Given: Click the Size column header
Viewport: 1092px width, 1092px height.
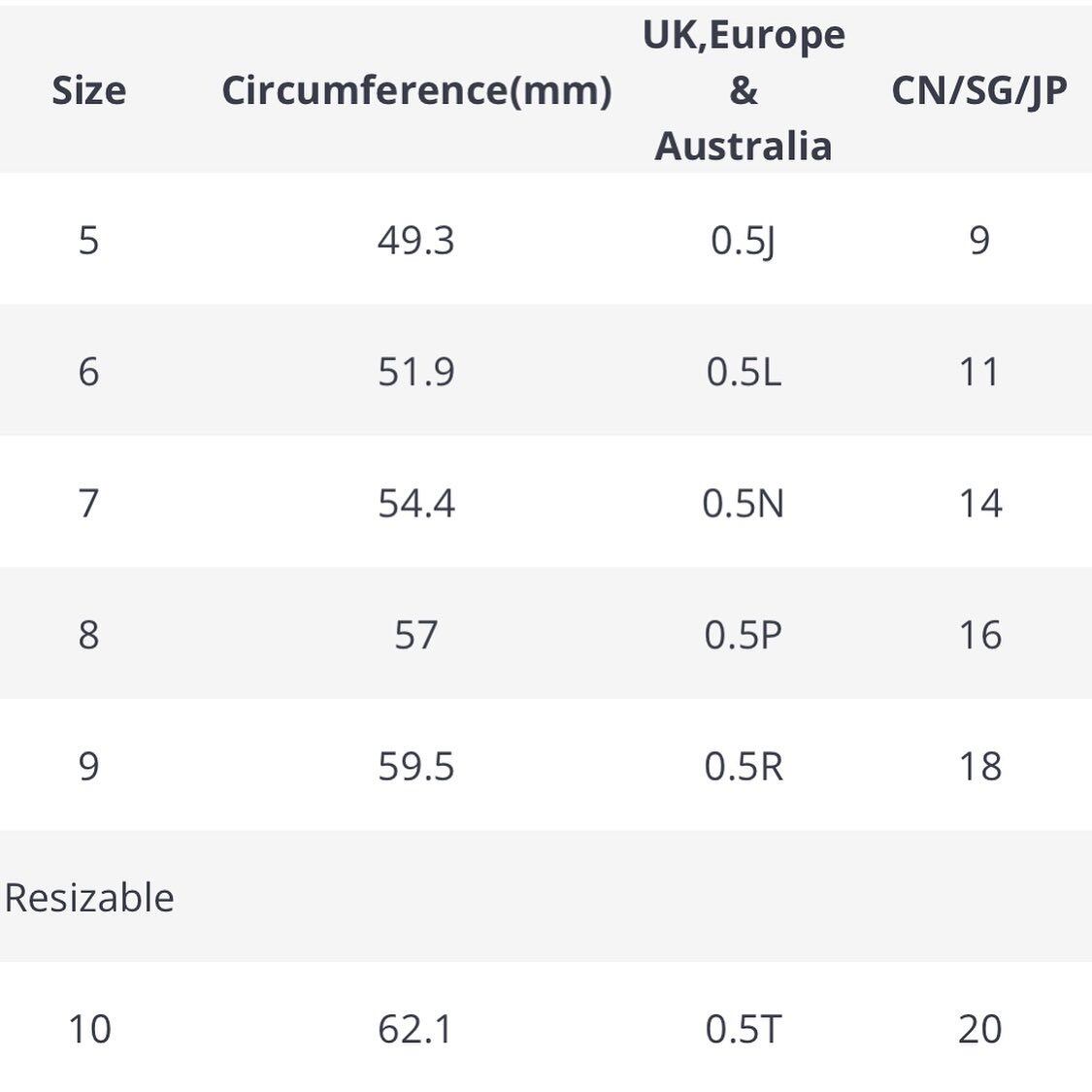Looking at the screenshot, I should tap(88, 90).
